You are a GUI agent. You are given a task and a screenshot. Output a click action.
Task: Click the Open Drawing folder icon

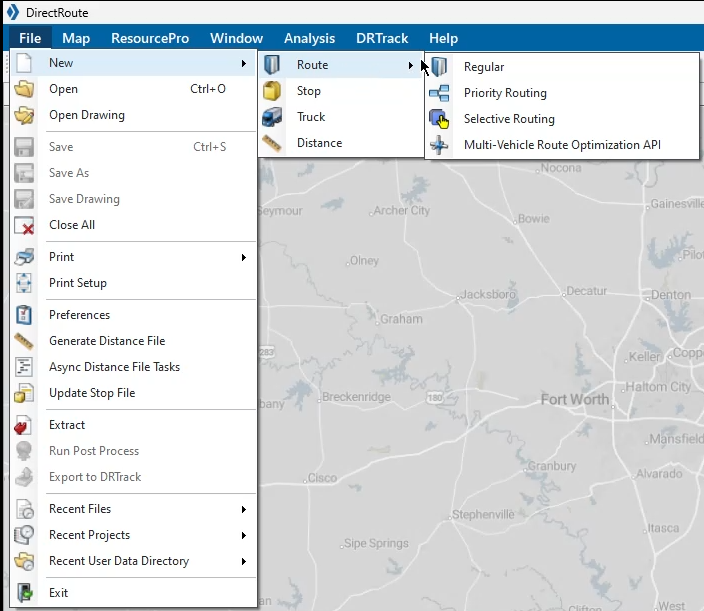coord(24,115)
